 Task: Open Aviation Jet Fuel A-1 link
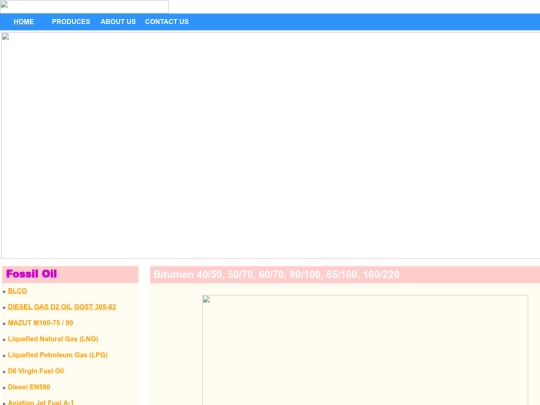41,402
